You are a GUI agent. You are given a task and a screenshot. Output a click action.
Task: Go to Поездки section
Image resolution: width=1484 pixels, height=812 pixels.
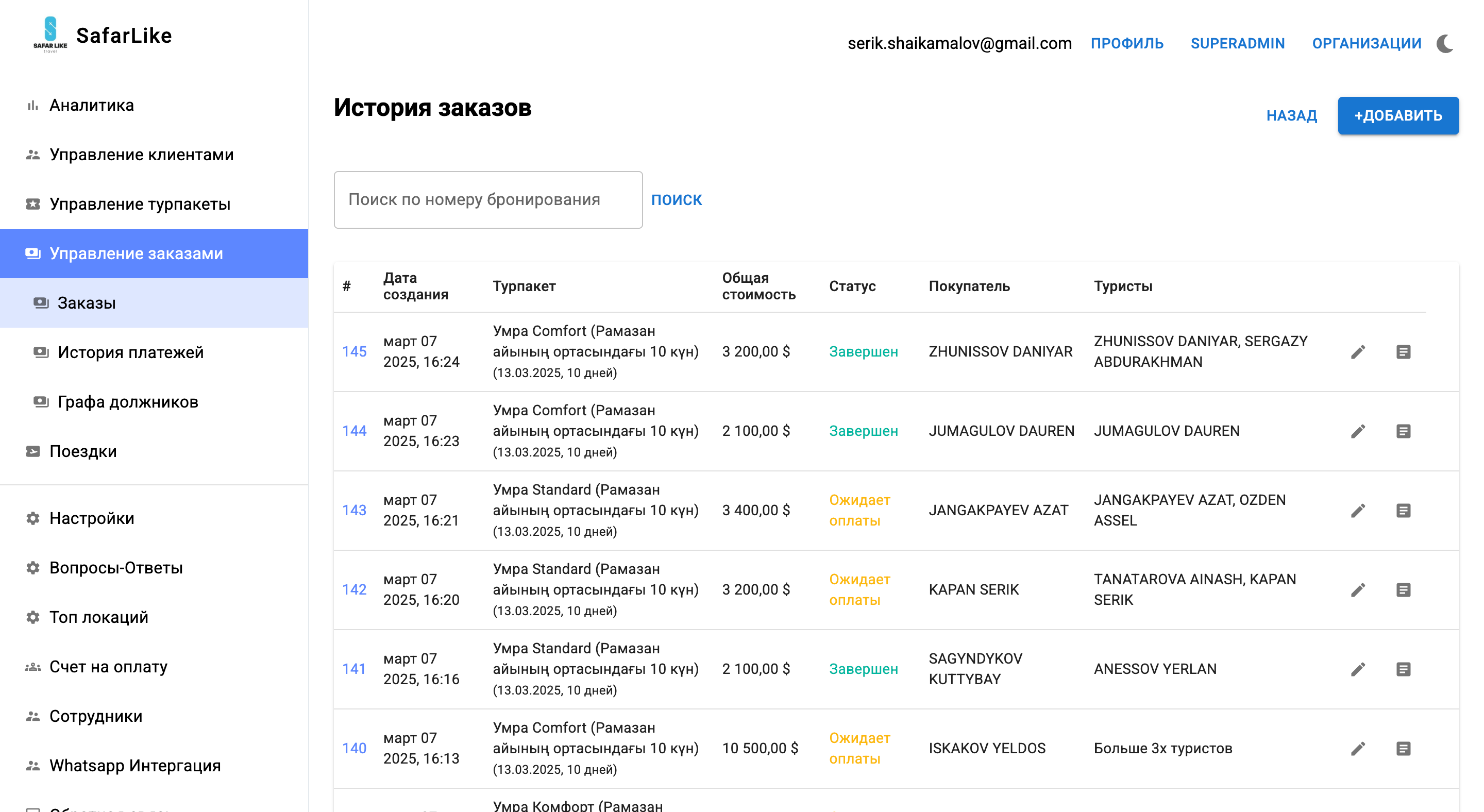coord(154,451)
